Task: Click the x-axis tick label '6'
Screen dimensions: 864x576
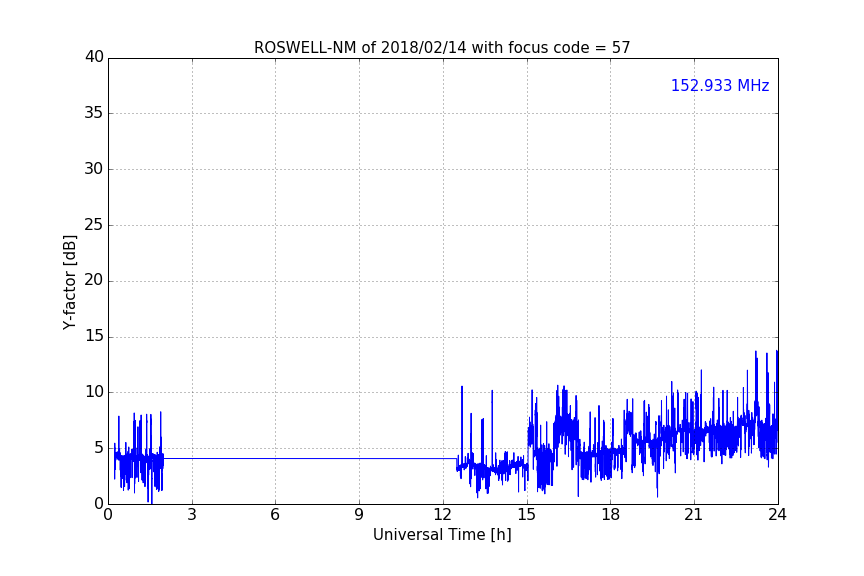Action: (275, 515)
